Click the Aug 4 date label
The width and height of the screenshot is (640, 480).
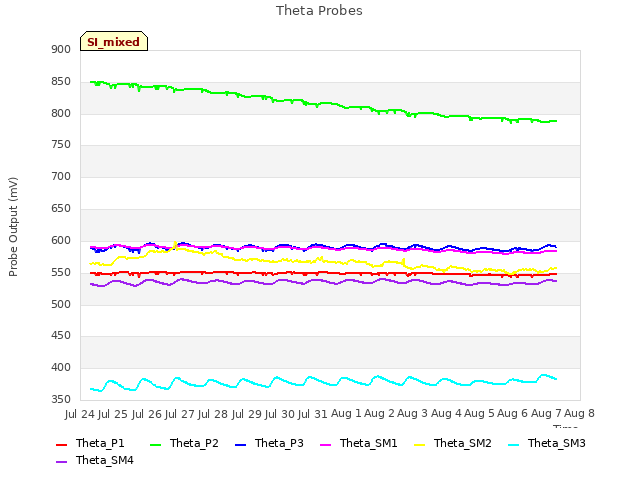(446, 413)
